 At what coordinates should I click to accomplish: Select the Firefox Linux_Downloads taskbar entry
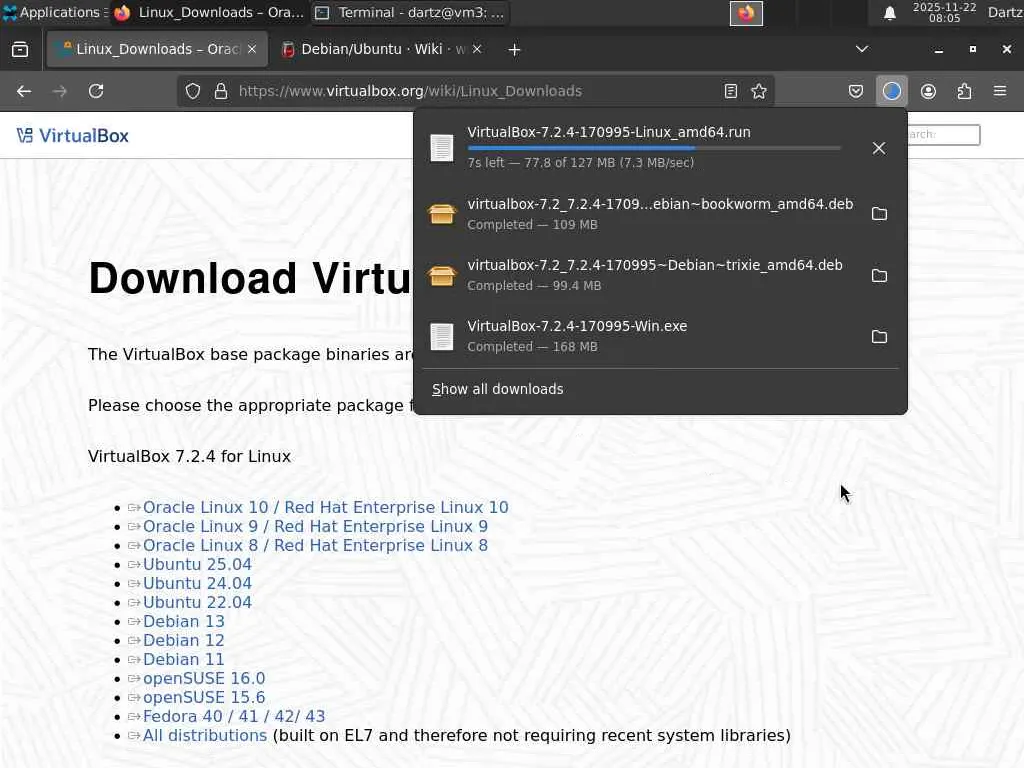(209, 12)
